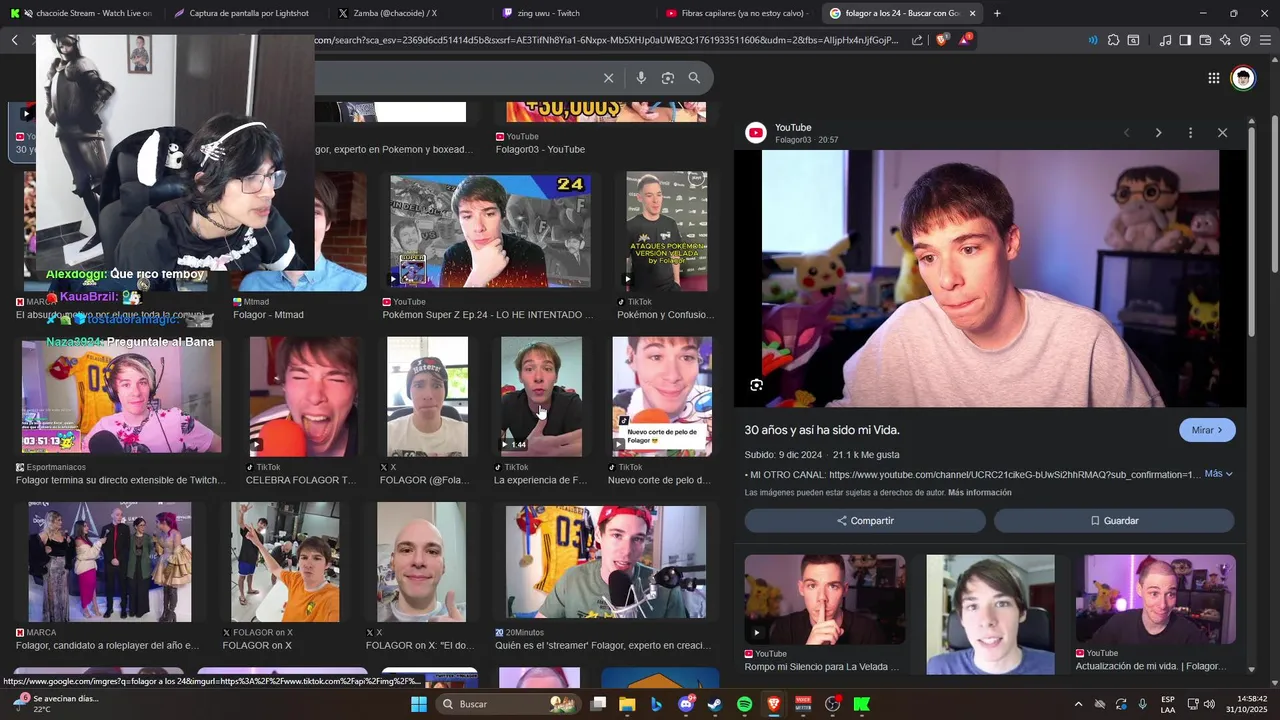This screenshot has width=1280, height=720.
Task: Click the Guardar save button
Action: coord(1114,521)
